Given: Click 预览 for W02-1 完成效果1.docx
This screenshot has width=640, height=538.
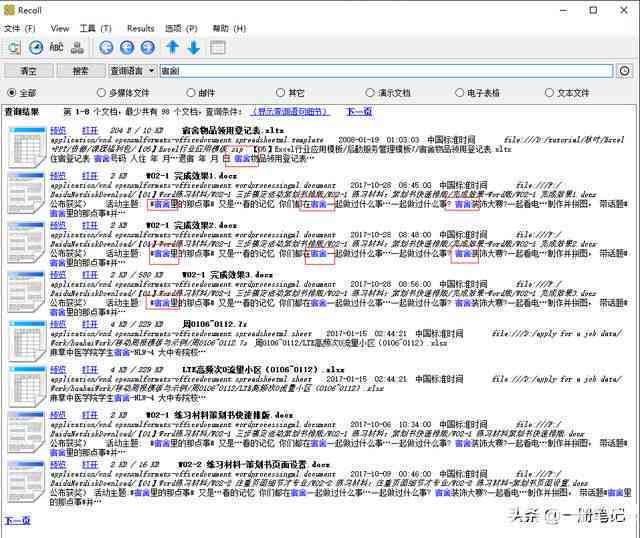Looking at the screenshot, I should click(x=58, y=176).
